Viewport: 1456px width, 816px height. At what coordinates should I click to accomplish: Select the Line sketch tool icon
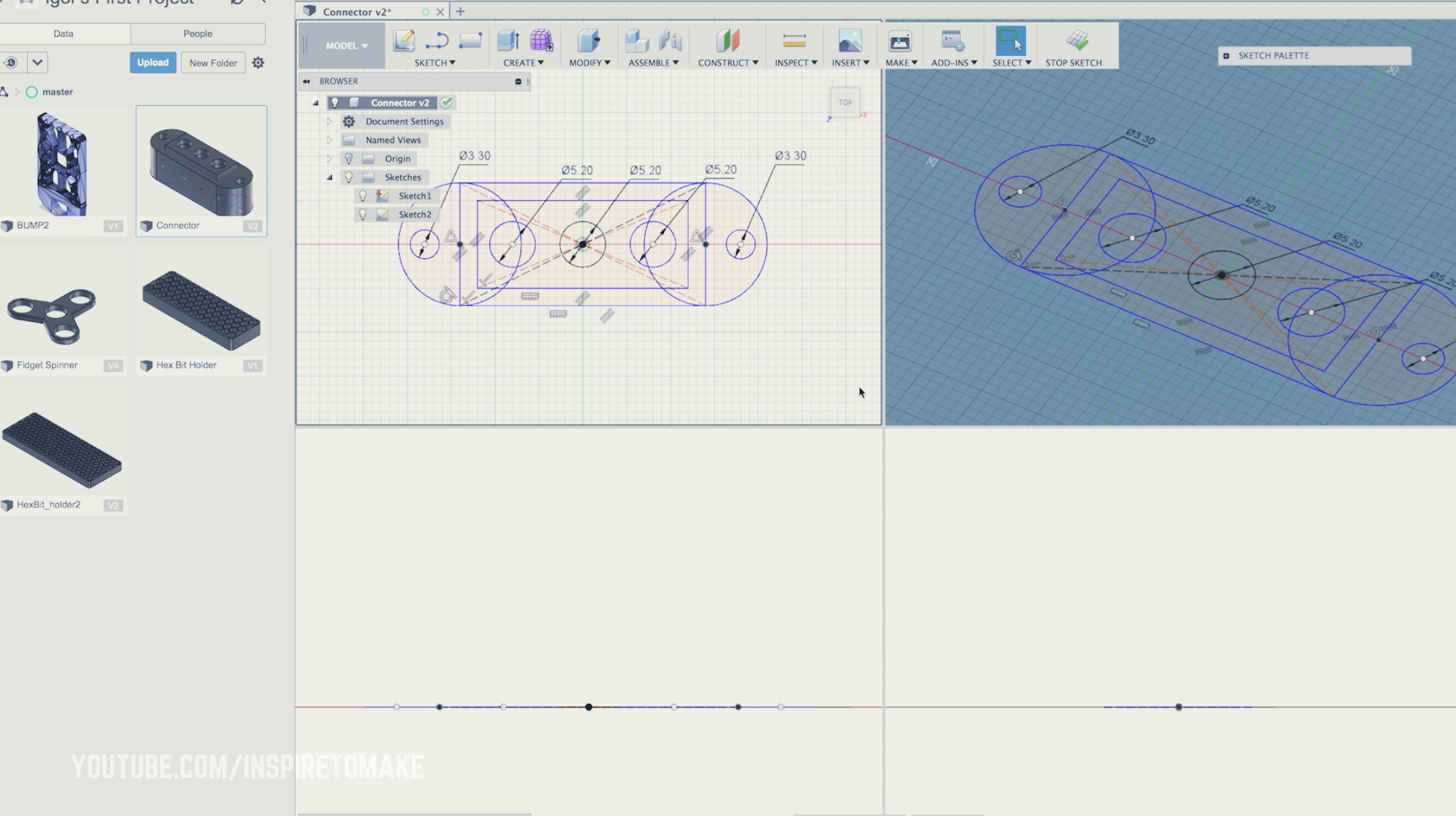pyautogui.click(x=436, y=41)
